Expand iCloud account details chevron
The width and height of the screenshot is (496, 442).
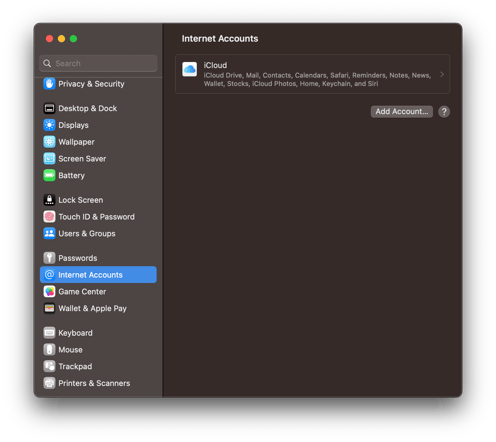click(x=442, y=74)
